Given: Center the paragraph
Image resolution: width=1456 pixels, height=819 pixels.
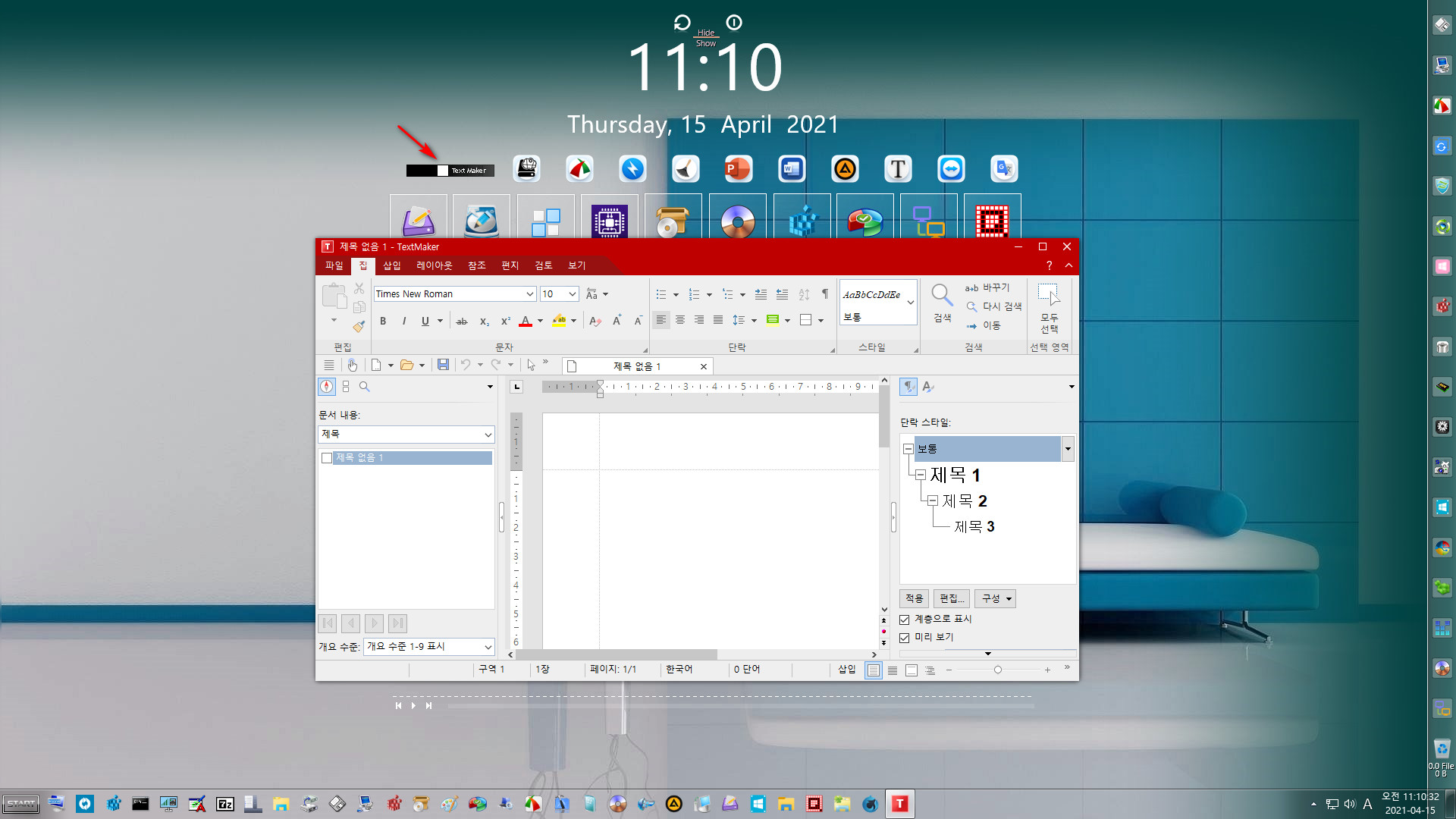Looking at the screenshot, I should (680, 320).
